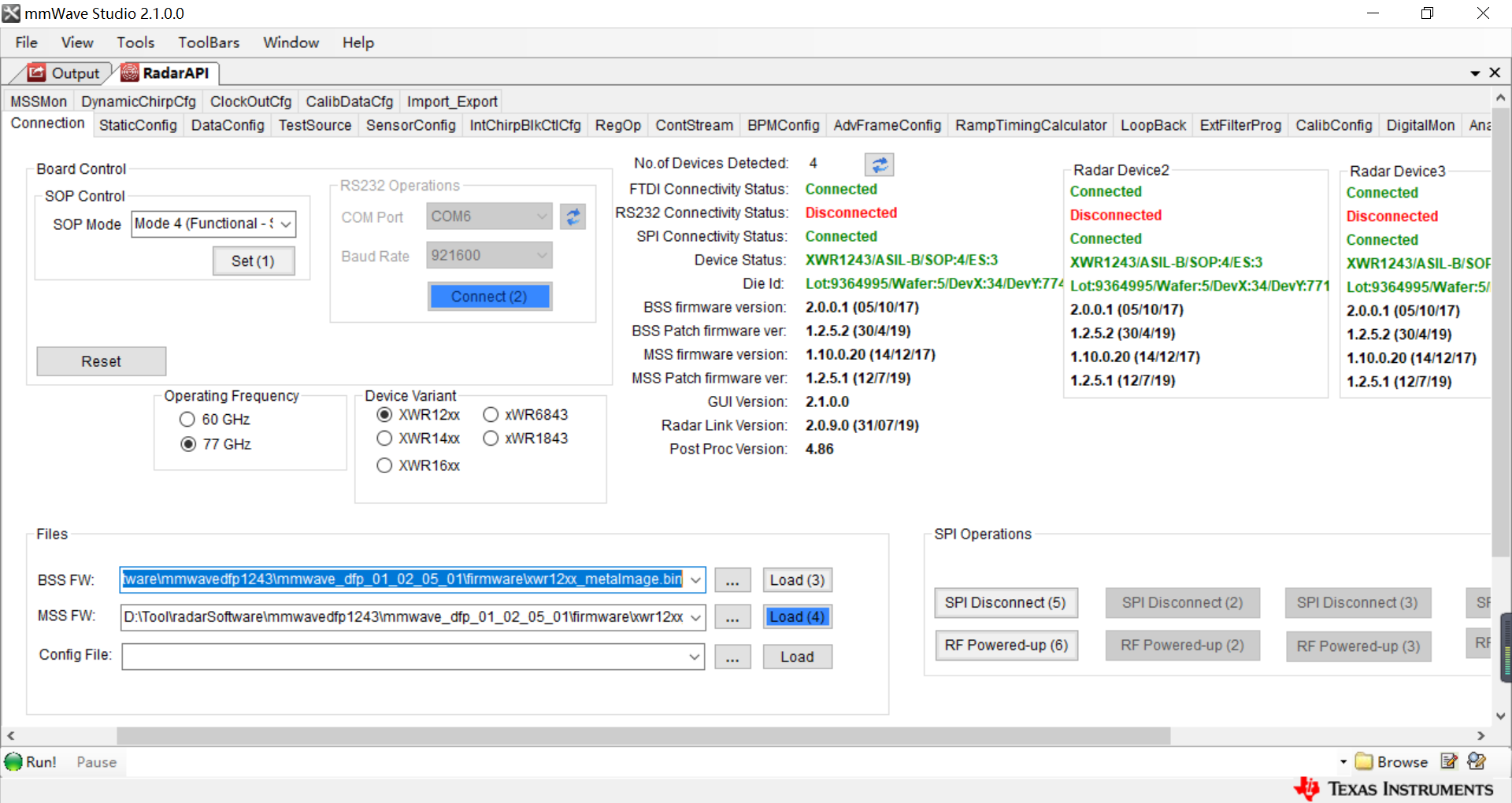Click the Output tab icon
Image resolution: width=1512 pixels, height=803 pixels.
pyautogui.click(x=36, y=72)
